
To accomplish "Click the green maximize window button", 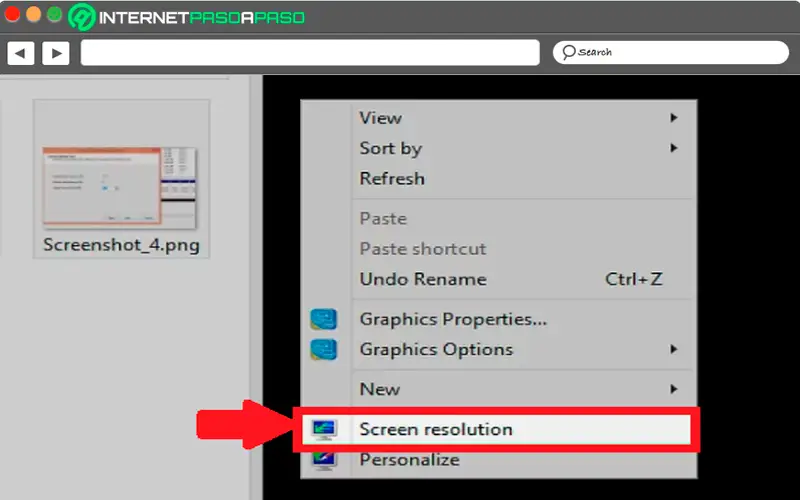I will [55, 14].
